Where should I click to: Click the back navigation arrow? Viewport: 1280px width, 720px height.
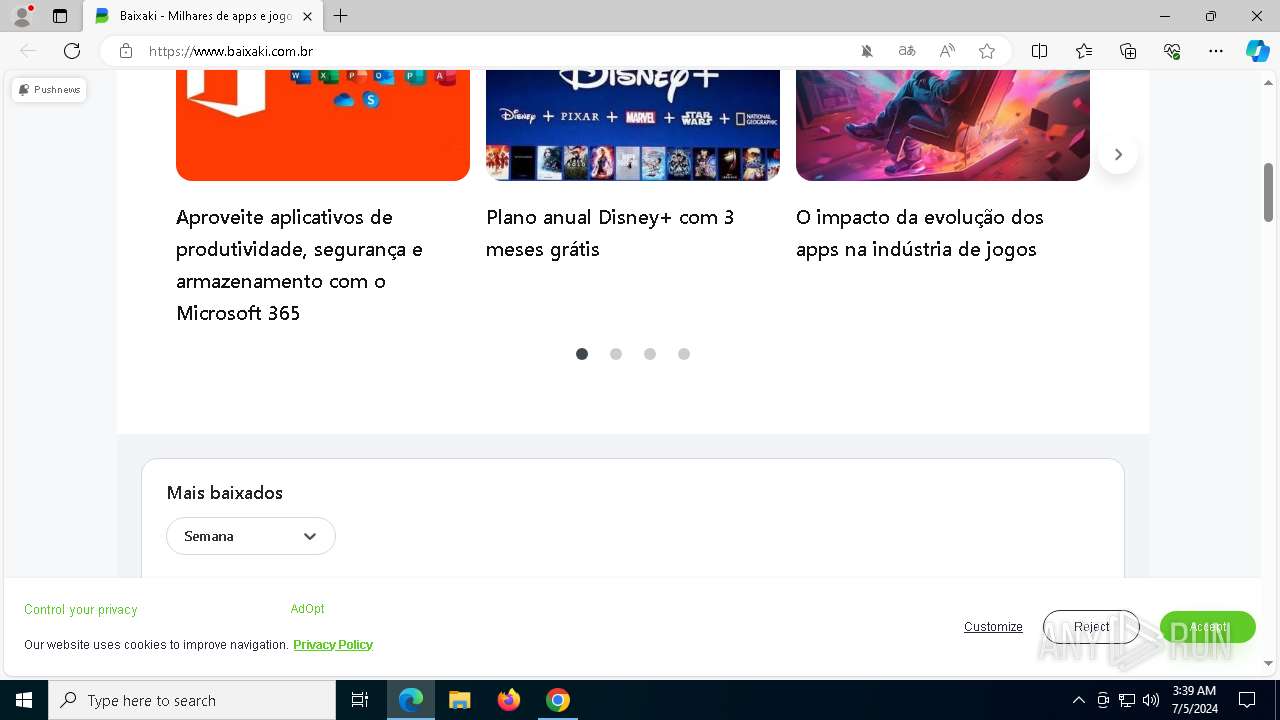(x=28, y=51)
